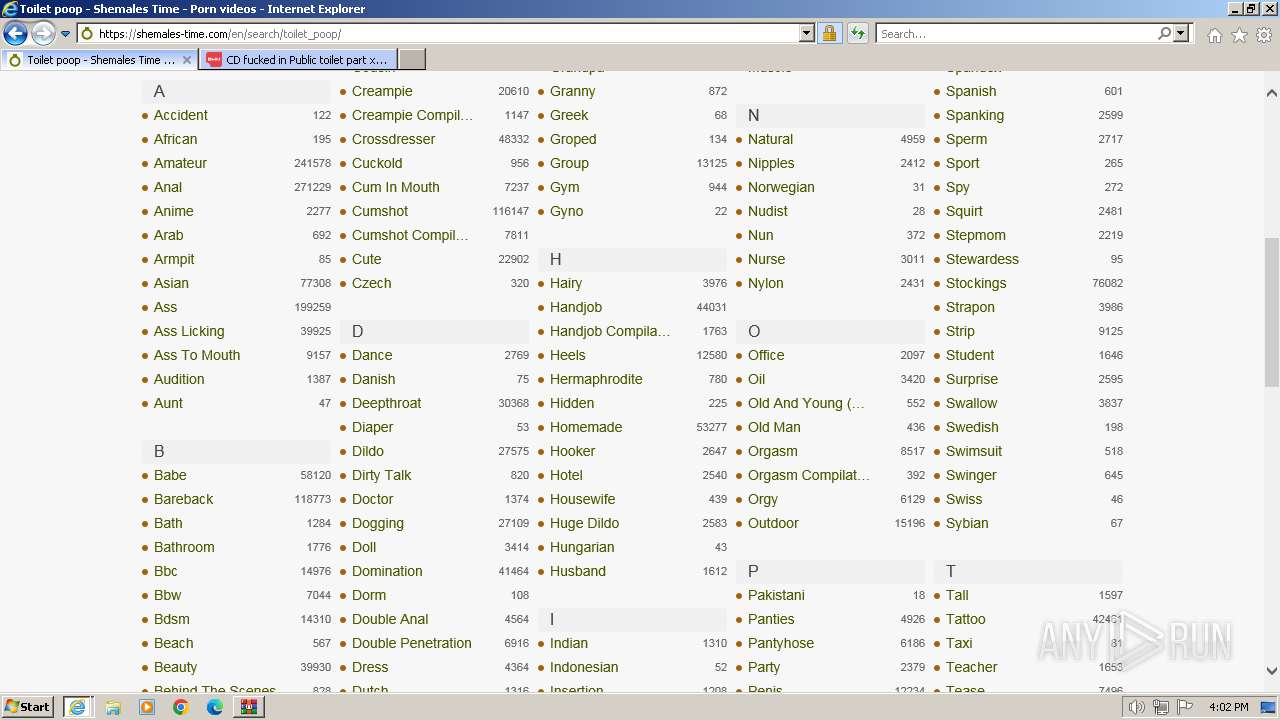Image resolution: width=1280 pixels, height=720 pixels.
Task: Click the system clock showing 4:02 PM
Action: 1228,707
